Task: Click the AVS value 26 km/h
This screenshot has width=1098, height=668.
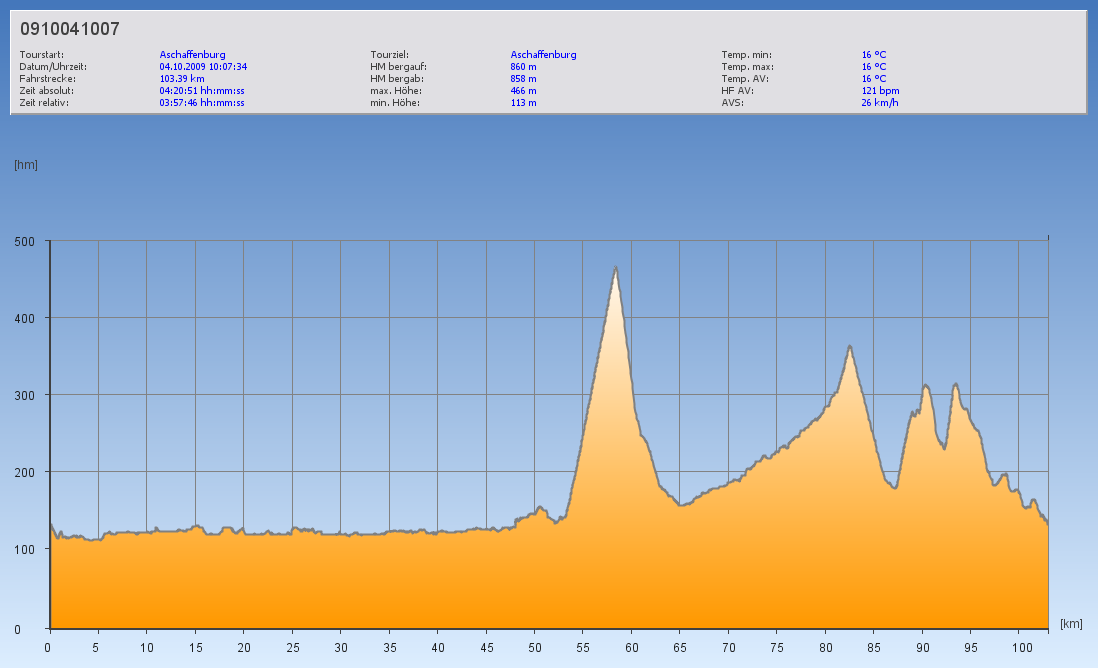Action: [x=879, y=102]
